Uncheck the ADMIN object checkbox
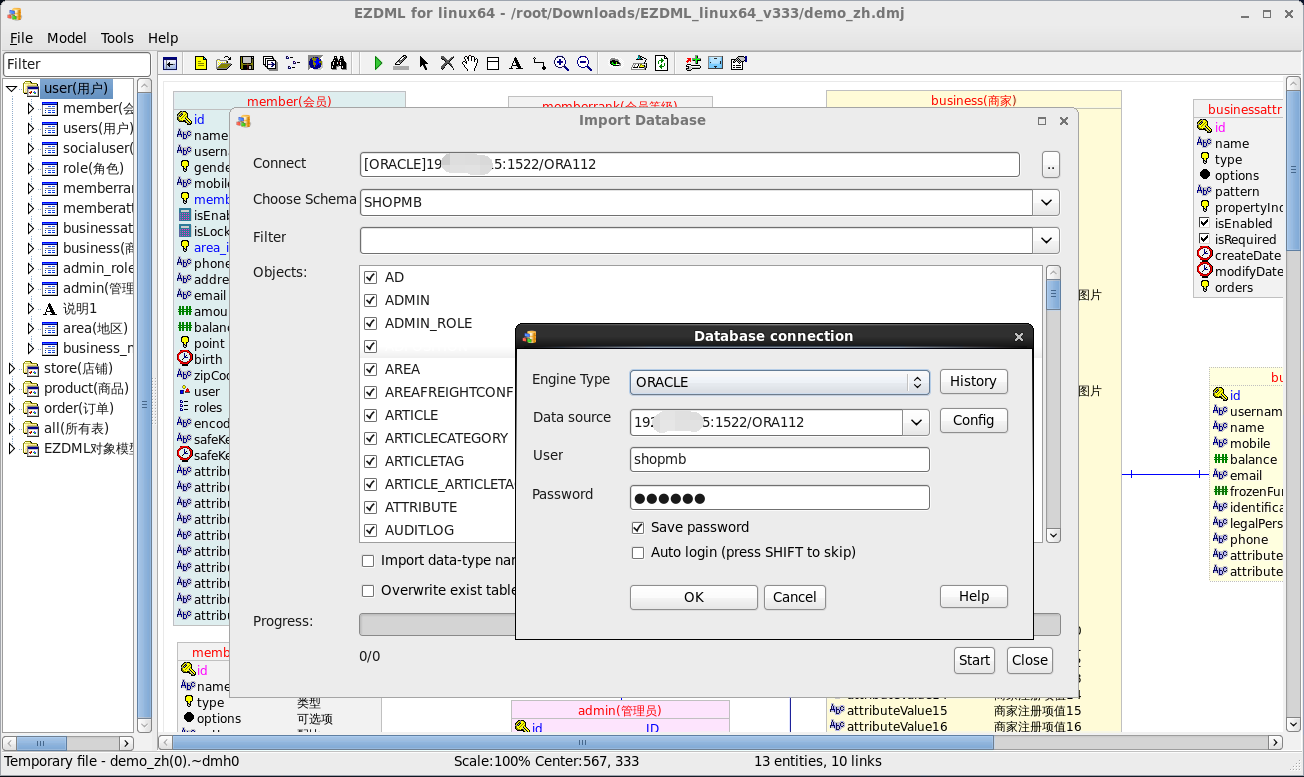 [371, 300]
